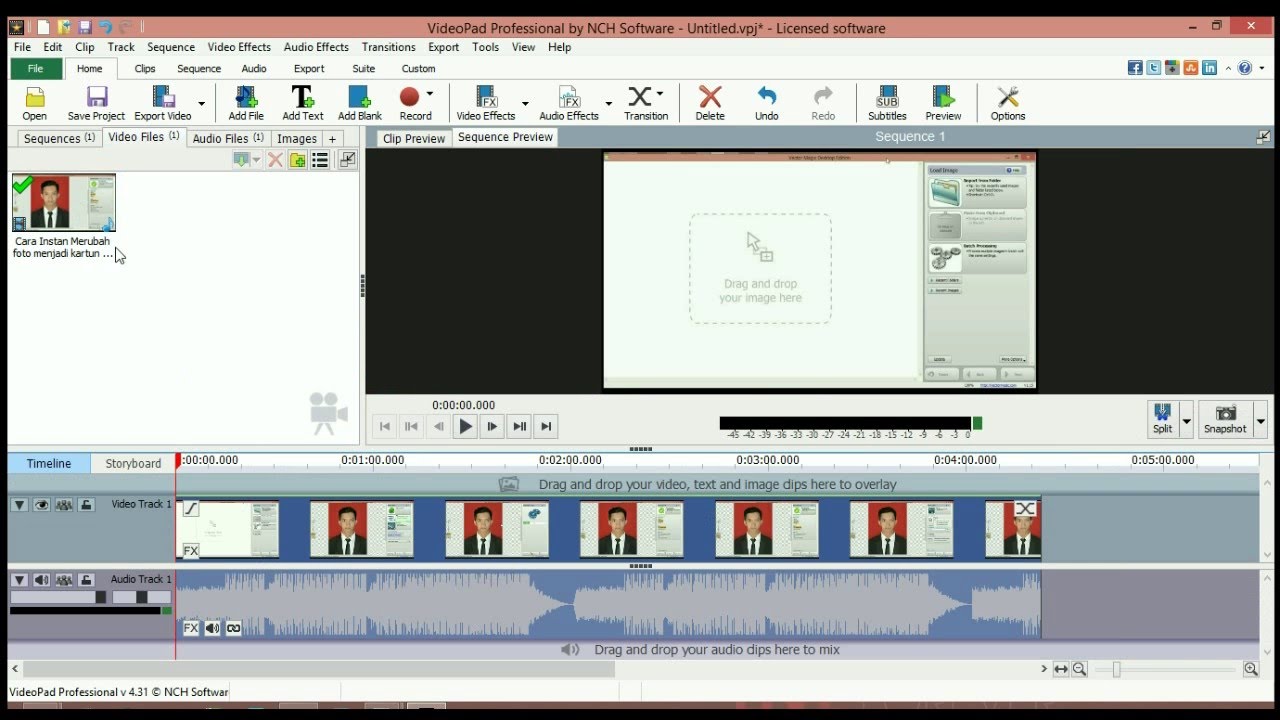Open Video Effects from the toolbar
The image size is (1280, 720).
pyautogui.click(x=486, y=103)
